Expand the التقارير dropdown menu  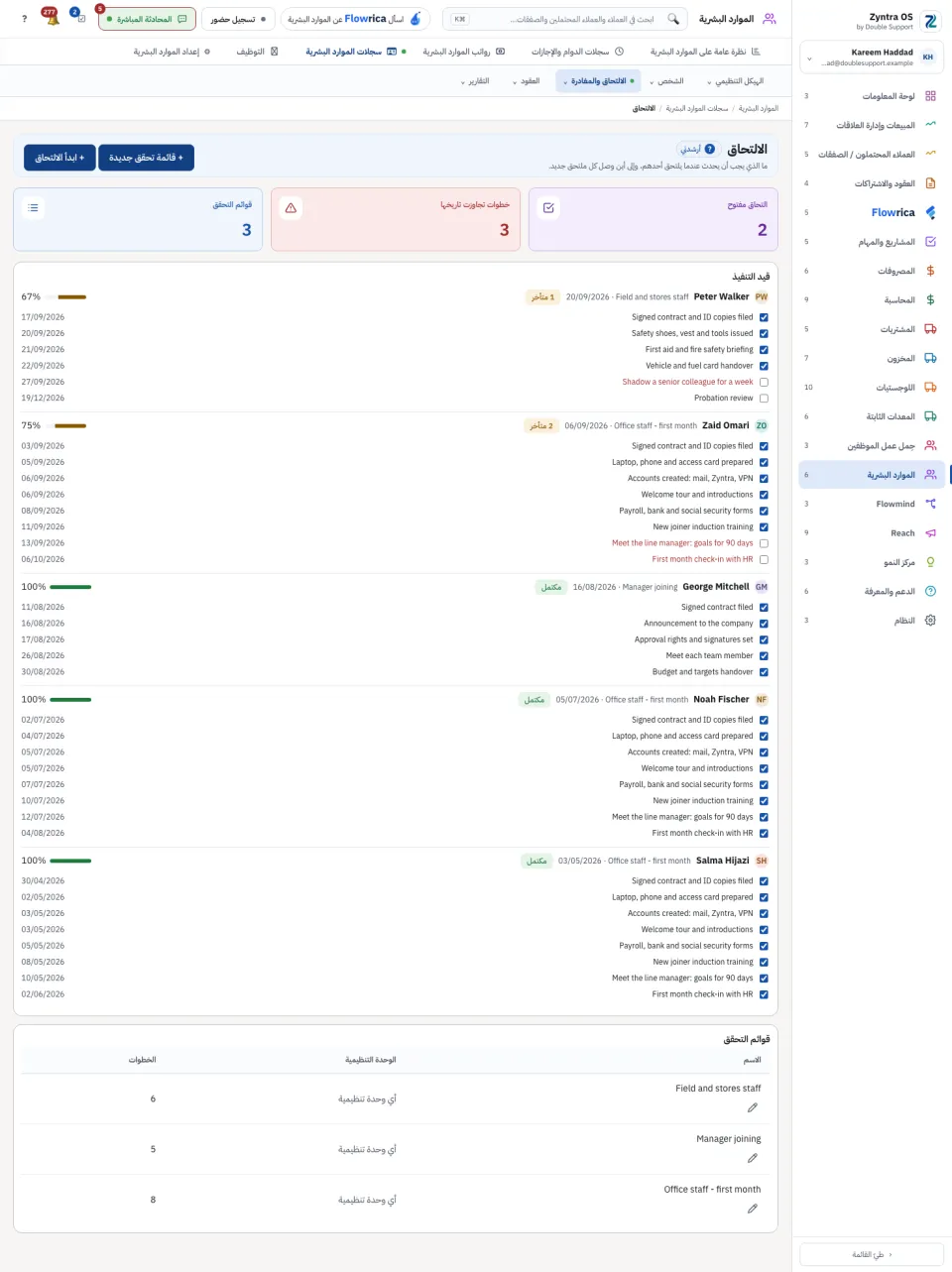[x=475, y=81]
